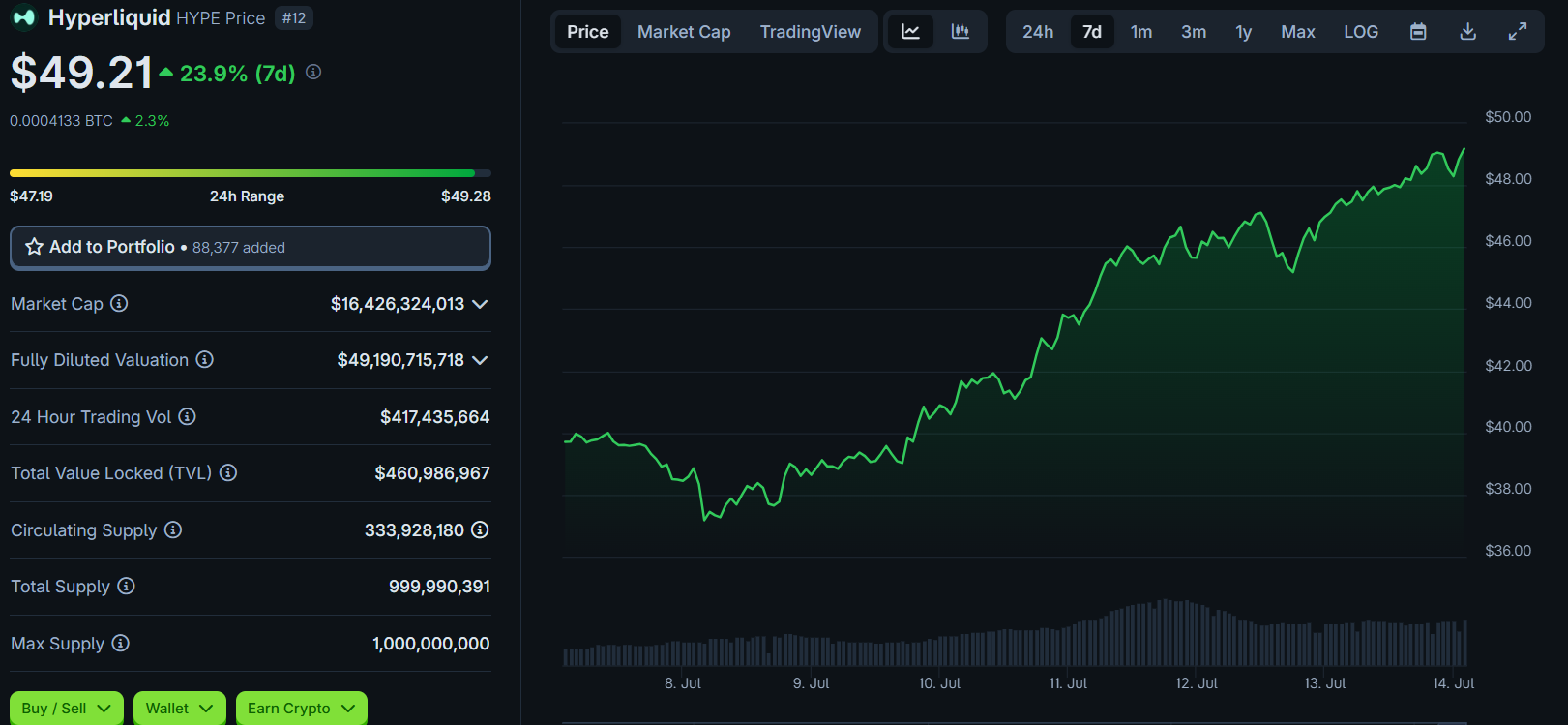Image resolution: width=1568 pixels, height=725 pixels.
Task: Expand Market Cap value details chevron
Action: [x=480, y=304]
